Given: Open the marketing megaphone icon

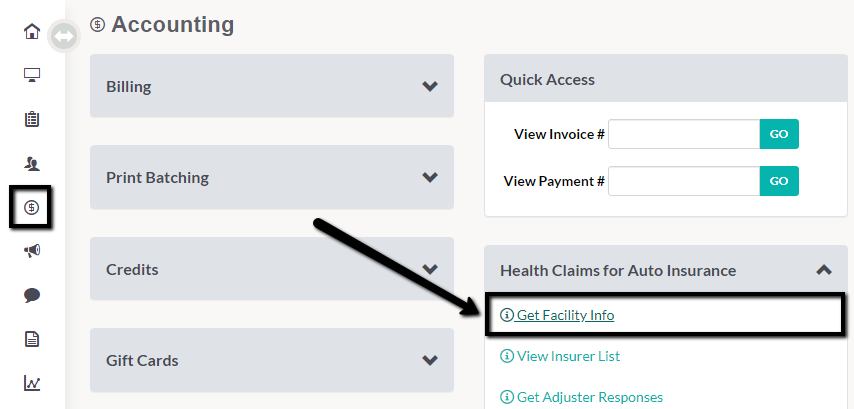Looking at the screenshot, I should click(x=32, y=251).
